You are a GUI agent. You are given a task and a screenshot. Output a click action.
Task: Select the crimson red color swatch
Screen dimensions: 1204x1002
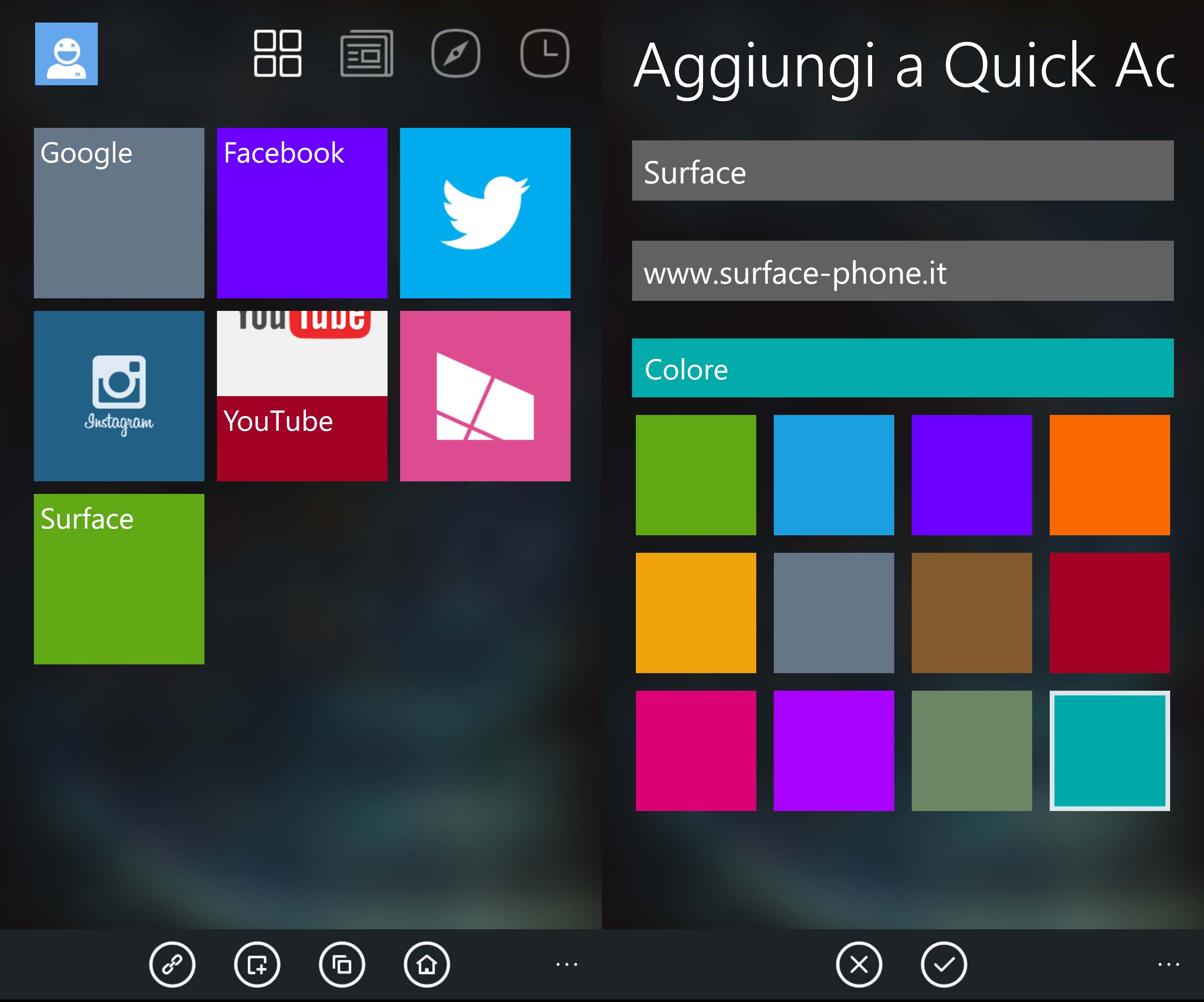pos(1110,613)
